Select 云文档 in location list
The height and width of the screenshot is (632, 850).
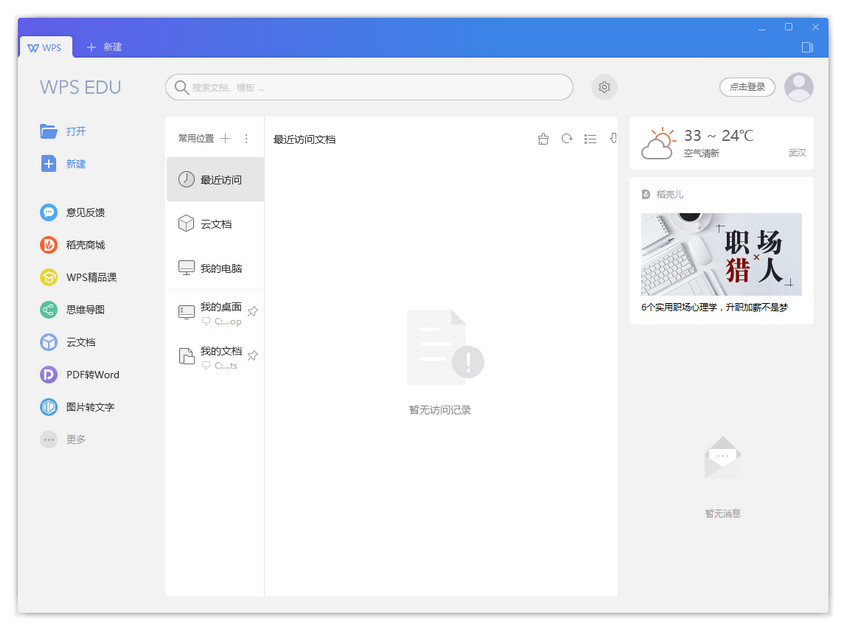[215, 224]
